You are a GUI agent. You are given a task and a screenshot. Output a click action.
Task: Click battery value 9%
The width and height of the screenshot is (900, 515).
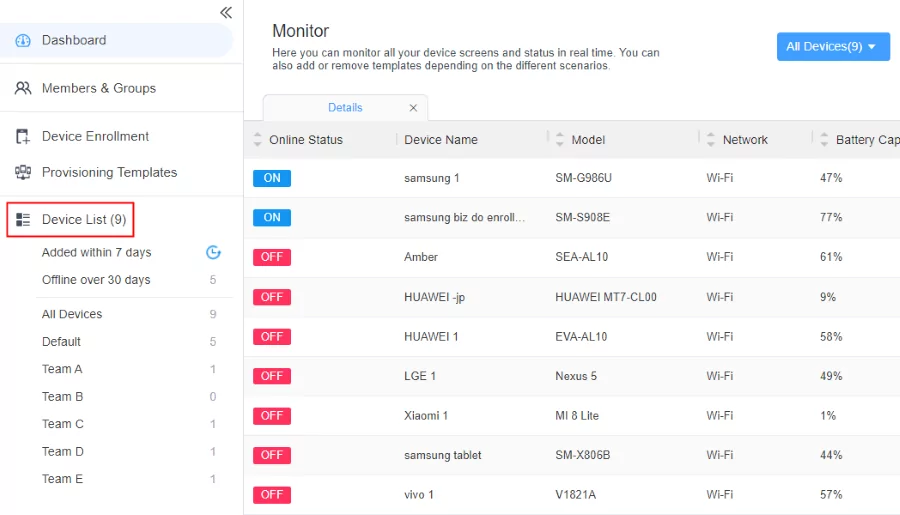point(828,297)
